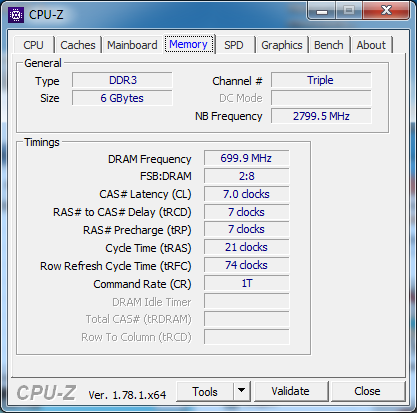
Task: Click the Tools button
Action: (x=205, y=392)
